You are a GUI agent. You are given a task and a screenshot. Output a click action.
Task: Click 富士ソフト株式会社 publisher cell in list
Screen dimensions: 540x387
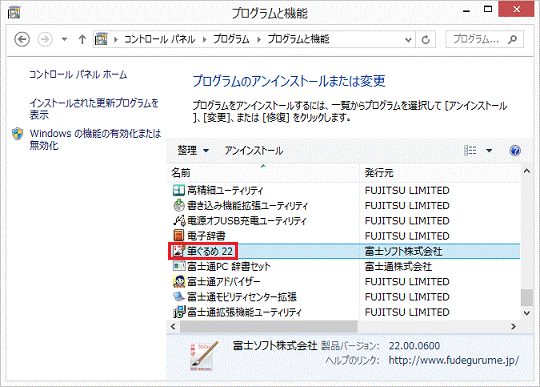tap(404, 251)
